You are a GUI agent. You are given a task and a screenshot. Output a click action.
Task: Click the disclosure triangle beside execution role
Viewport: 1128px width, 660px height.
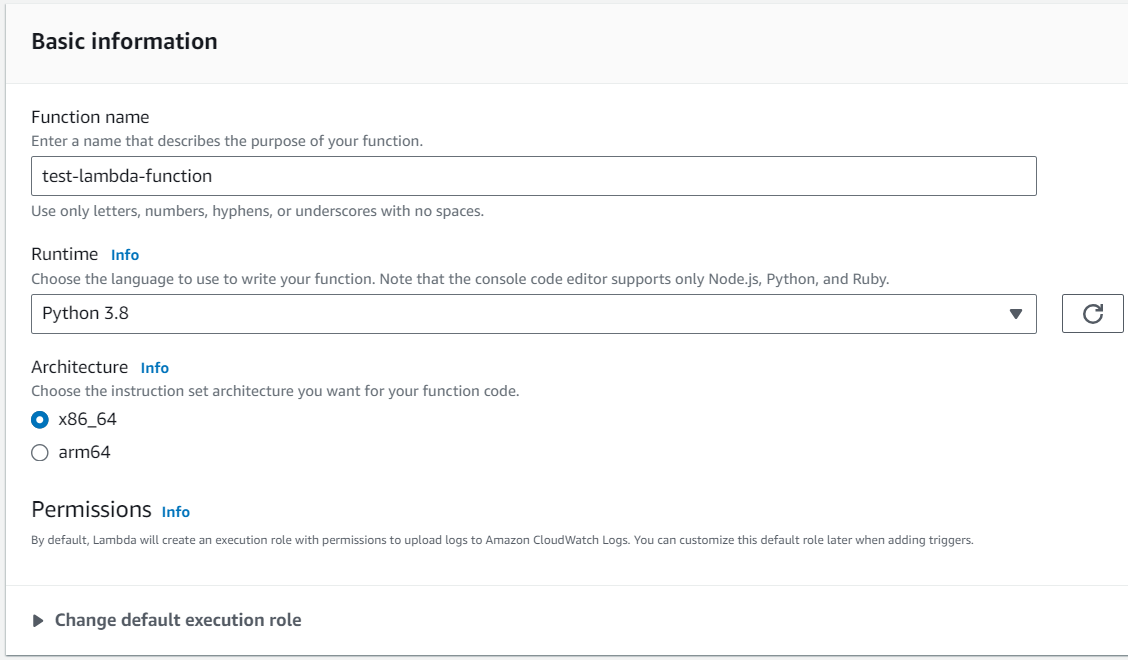point(38,621)
